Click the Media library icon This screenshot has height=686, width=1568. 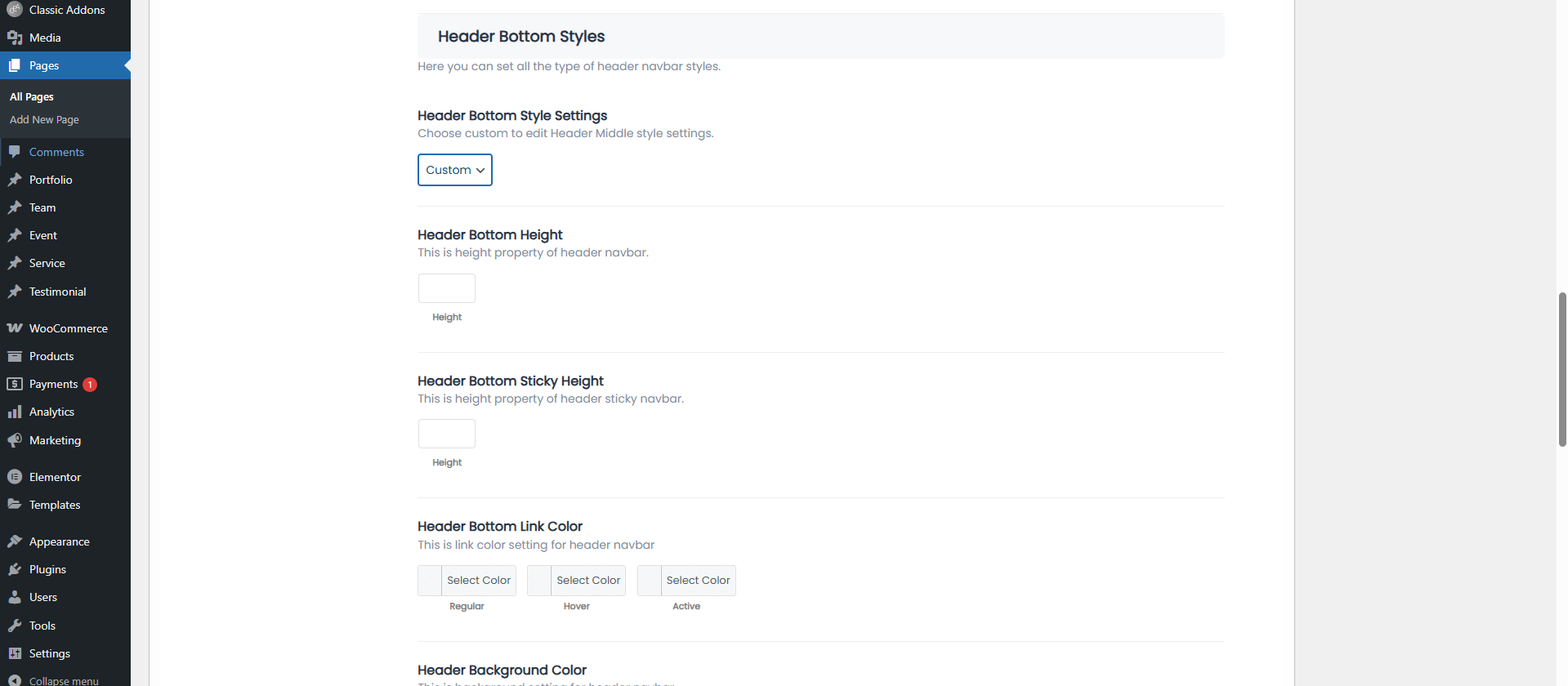tap(15, 38)
